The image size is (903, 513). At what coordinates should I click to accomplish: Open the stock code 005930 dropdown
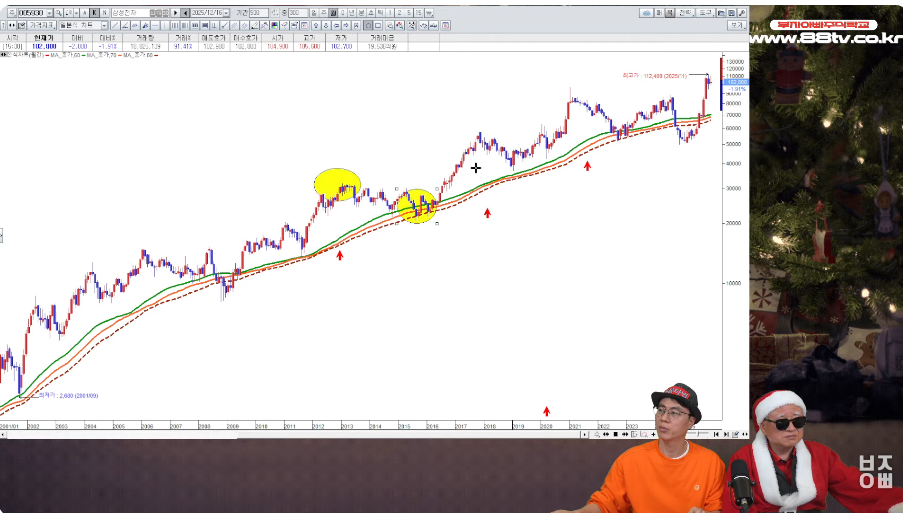click(50, 13)
